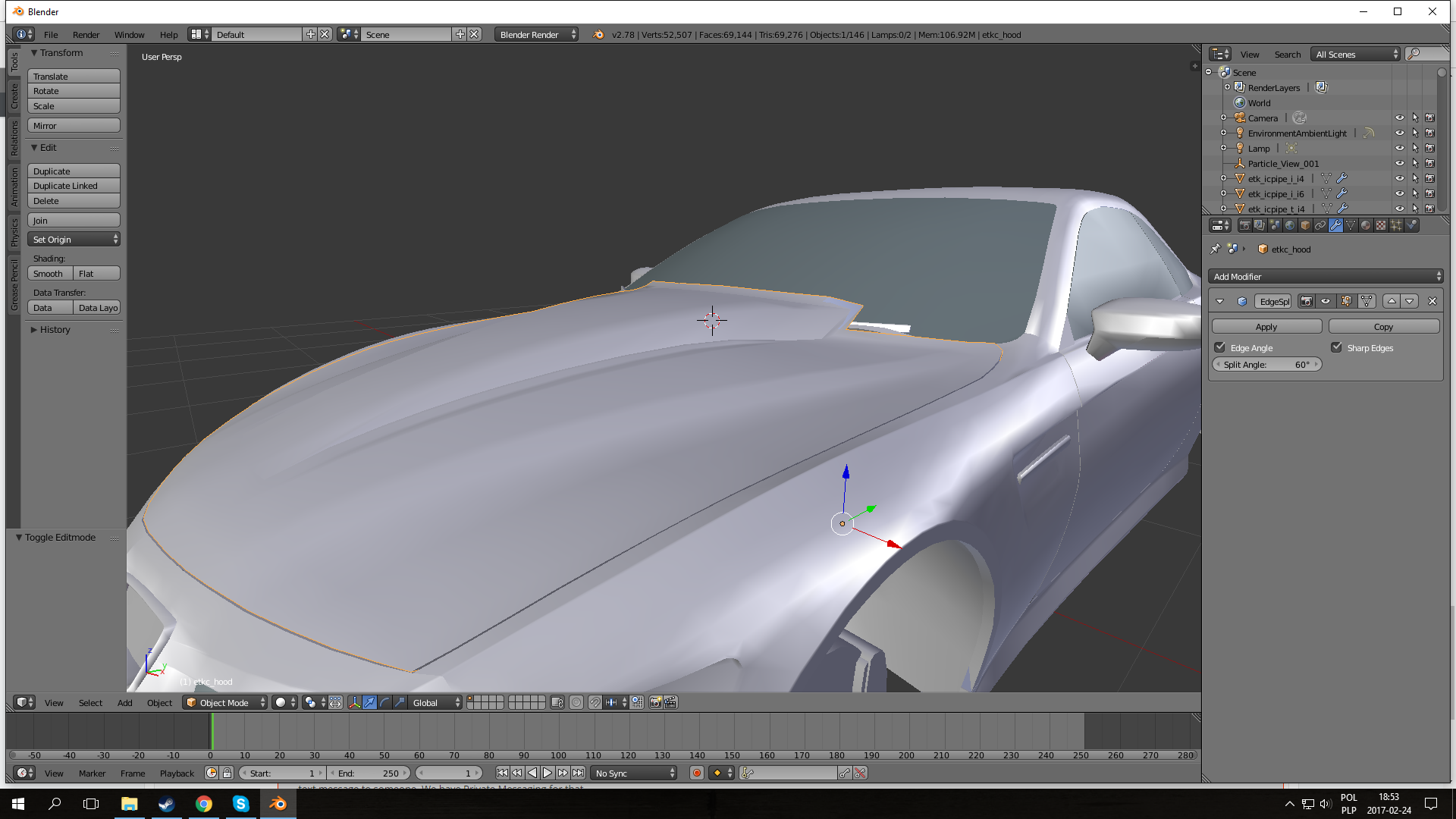The height and width of the screenshot is (819, 1456).
Task: Remove the EdgeSplit modifier with X
Action: click(1432, 301)
